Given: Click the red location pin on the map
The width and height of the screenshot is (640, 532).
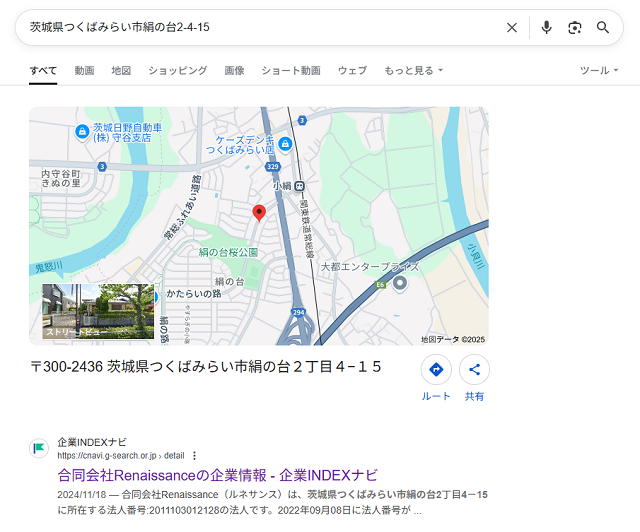Looking at the screenshot, I should [259, 213].
